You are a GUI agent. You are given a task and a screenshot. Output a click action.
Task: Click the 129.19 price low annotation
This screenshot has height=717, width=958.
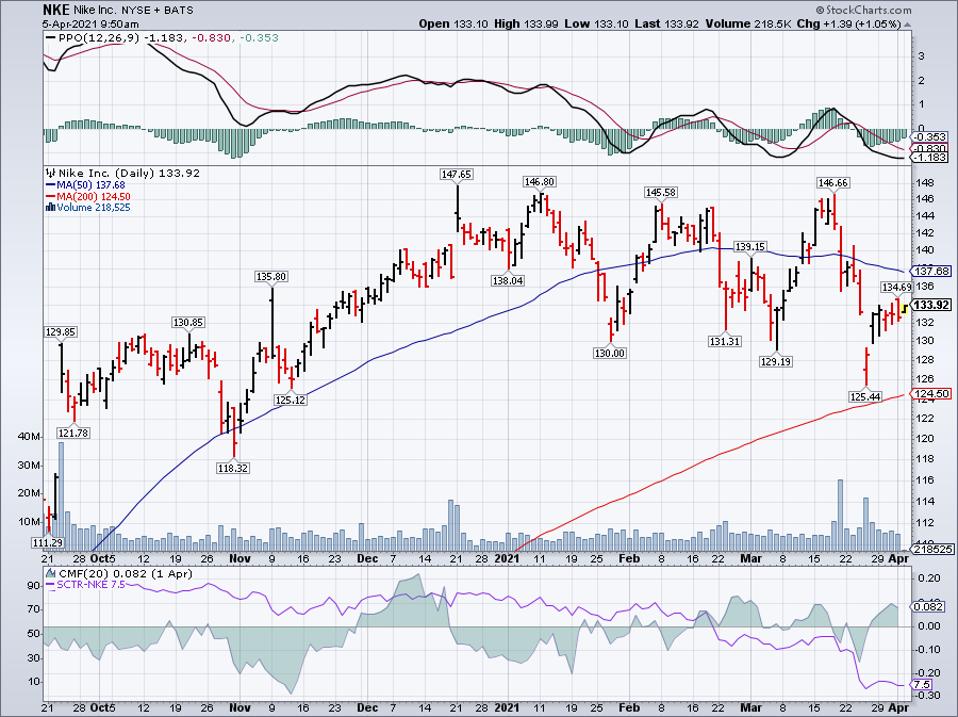pyautogui.click(x=776, y=362)
